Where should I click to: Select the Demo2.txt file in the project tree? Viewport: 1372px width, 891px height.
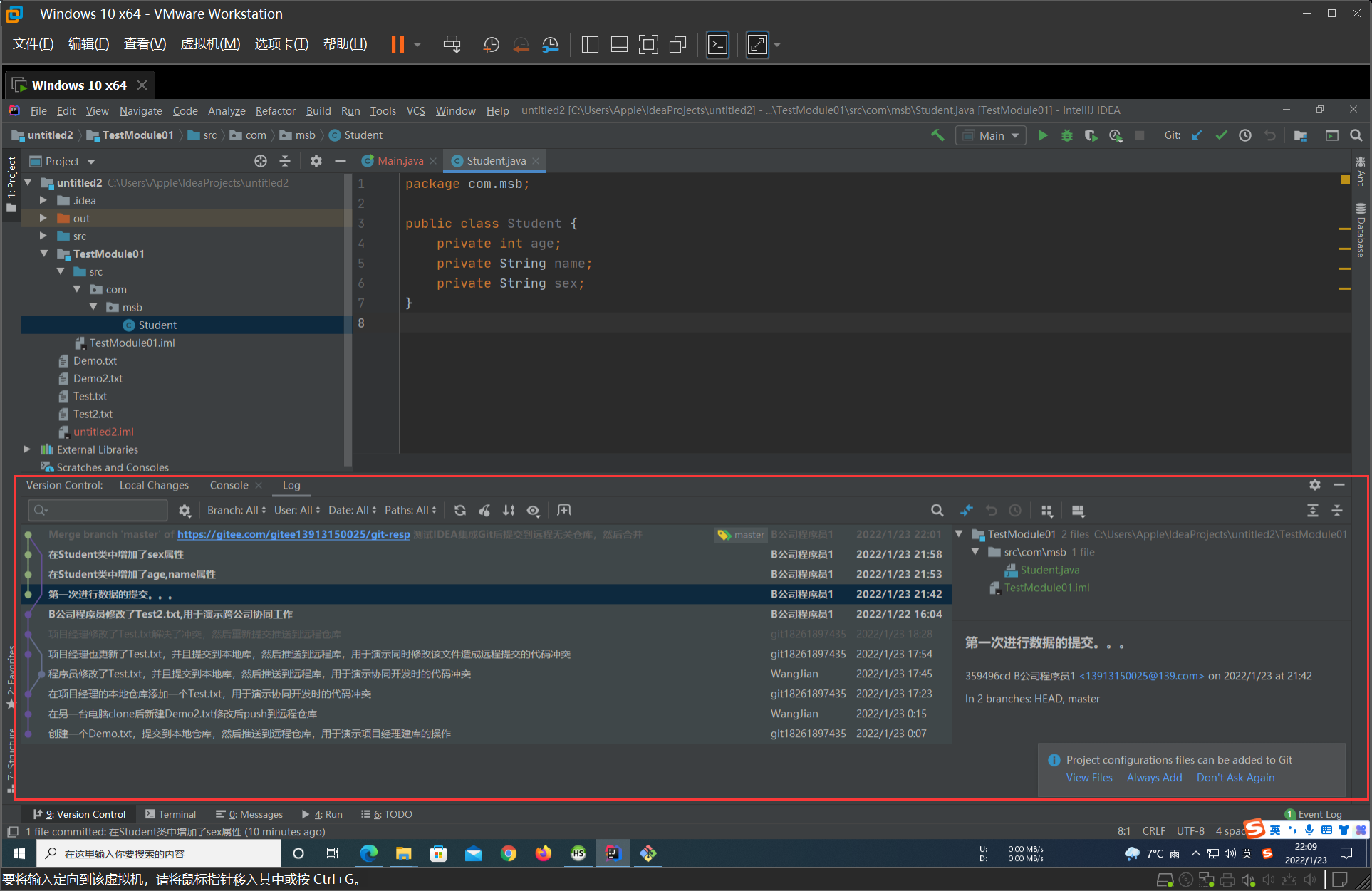coord(98,378)
